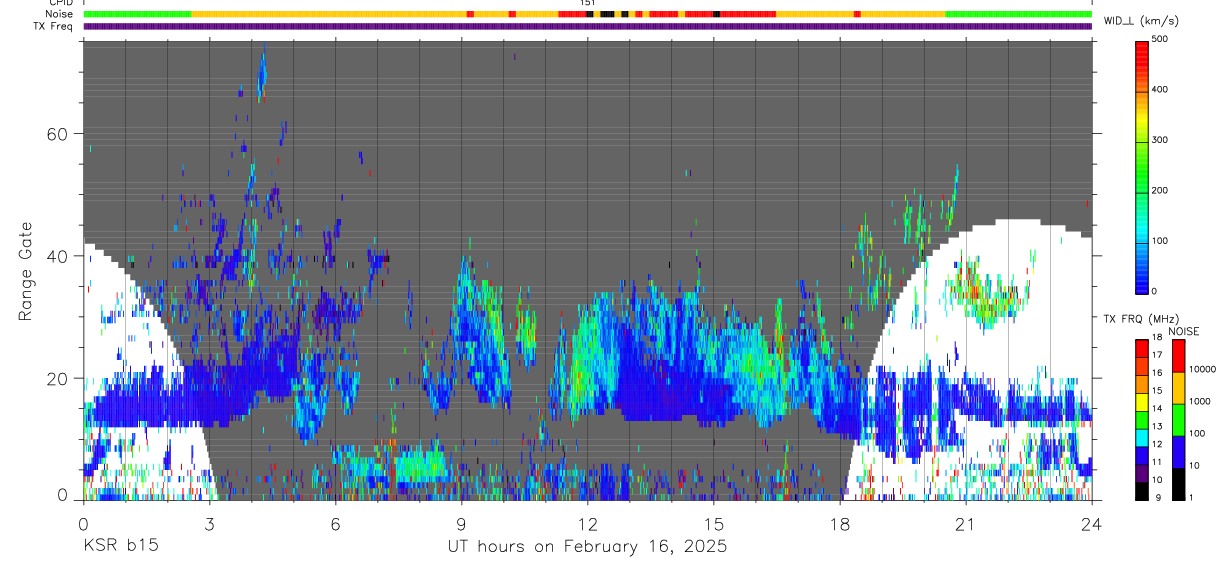Click the '21' UT hour tick label

966,523
